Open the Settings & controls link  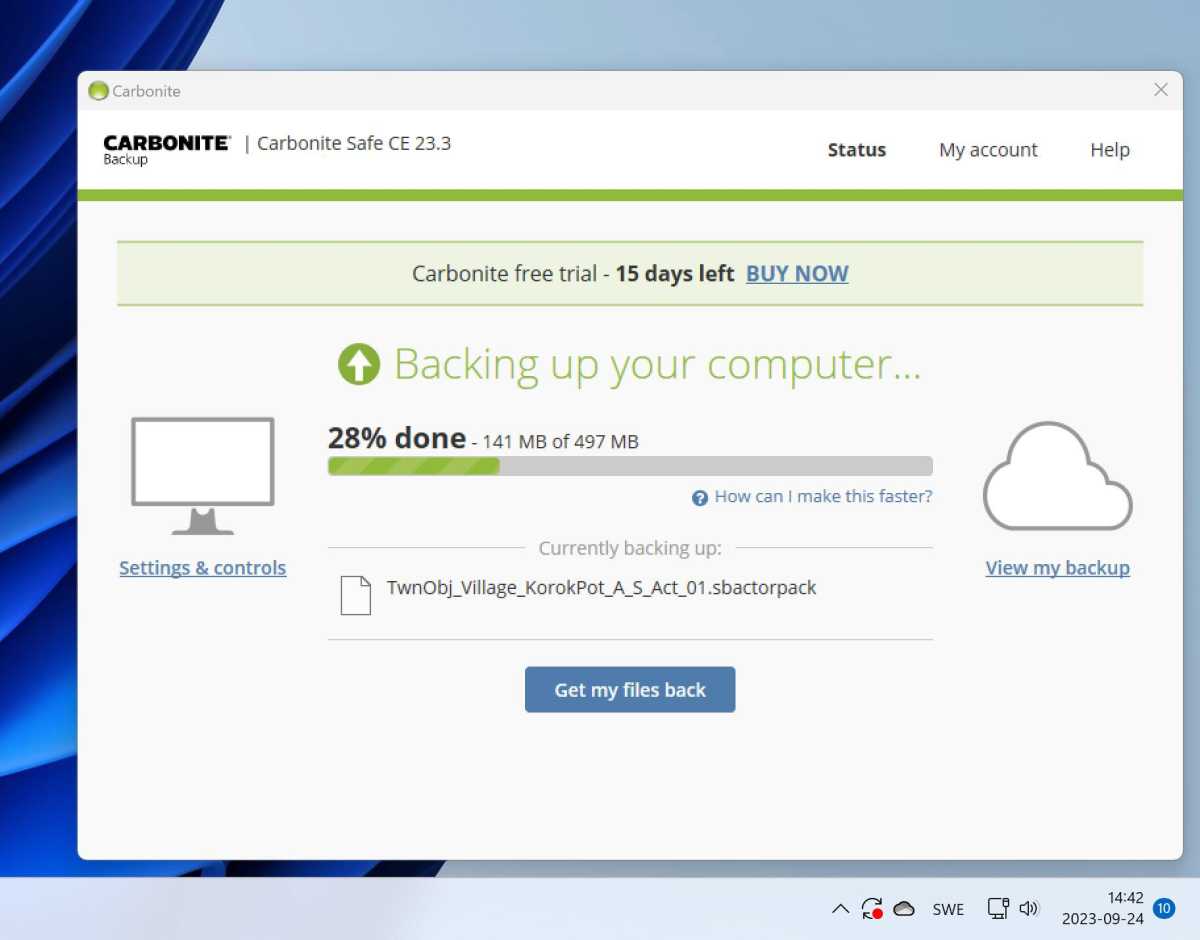(203, 568)
